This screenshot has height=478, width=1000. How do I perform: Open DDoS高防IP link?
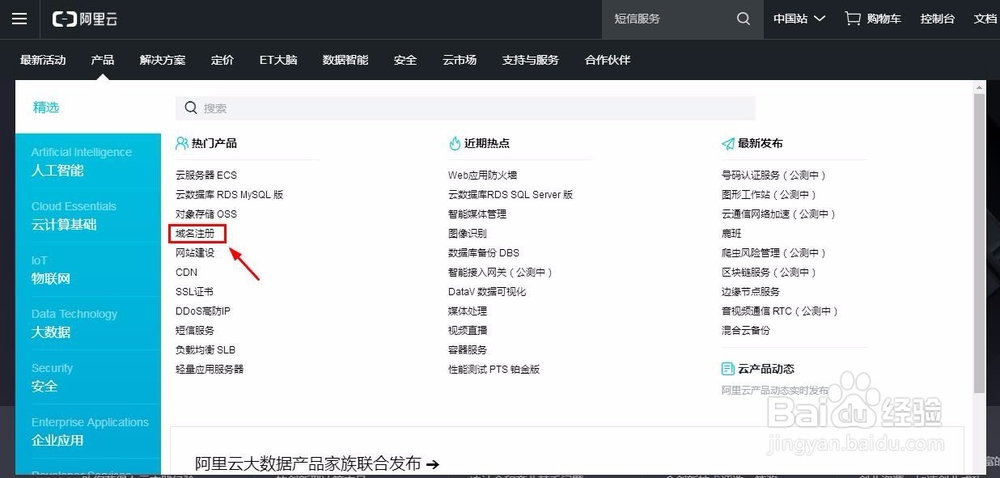tap(203, 311)
